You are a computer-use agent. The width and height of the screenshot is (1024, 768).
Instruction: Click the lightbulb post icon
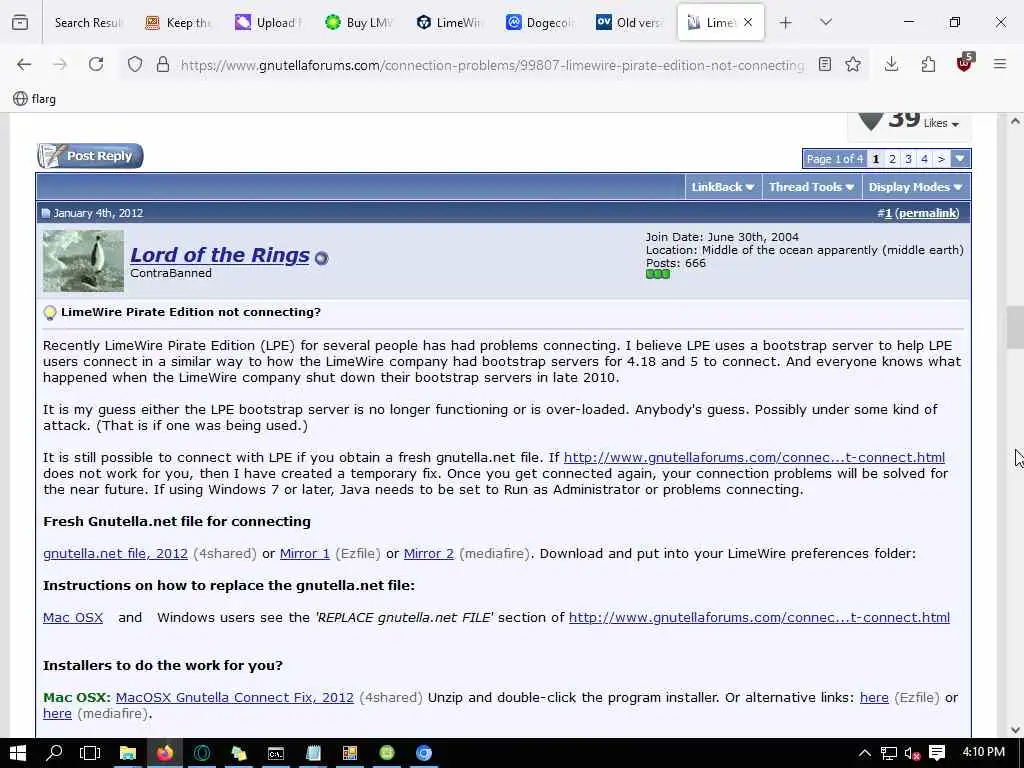point(50,312)
